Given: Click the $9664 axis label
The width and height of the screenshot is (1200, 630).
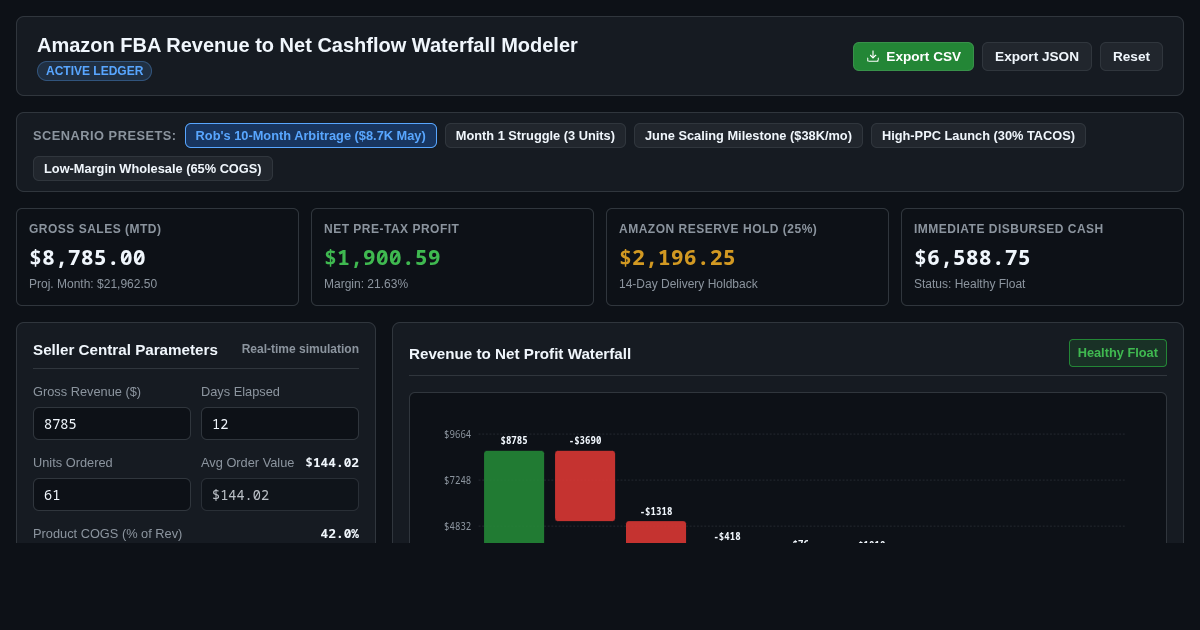Looking at the screenshot, I should tap(457, 435).
